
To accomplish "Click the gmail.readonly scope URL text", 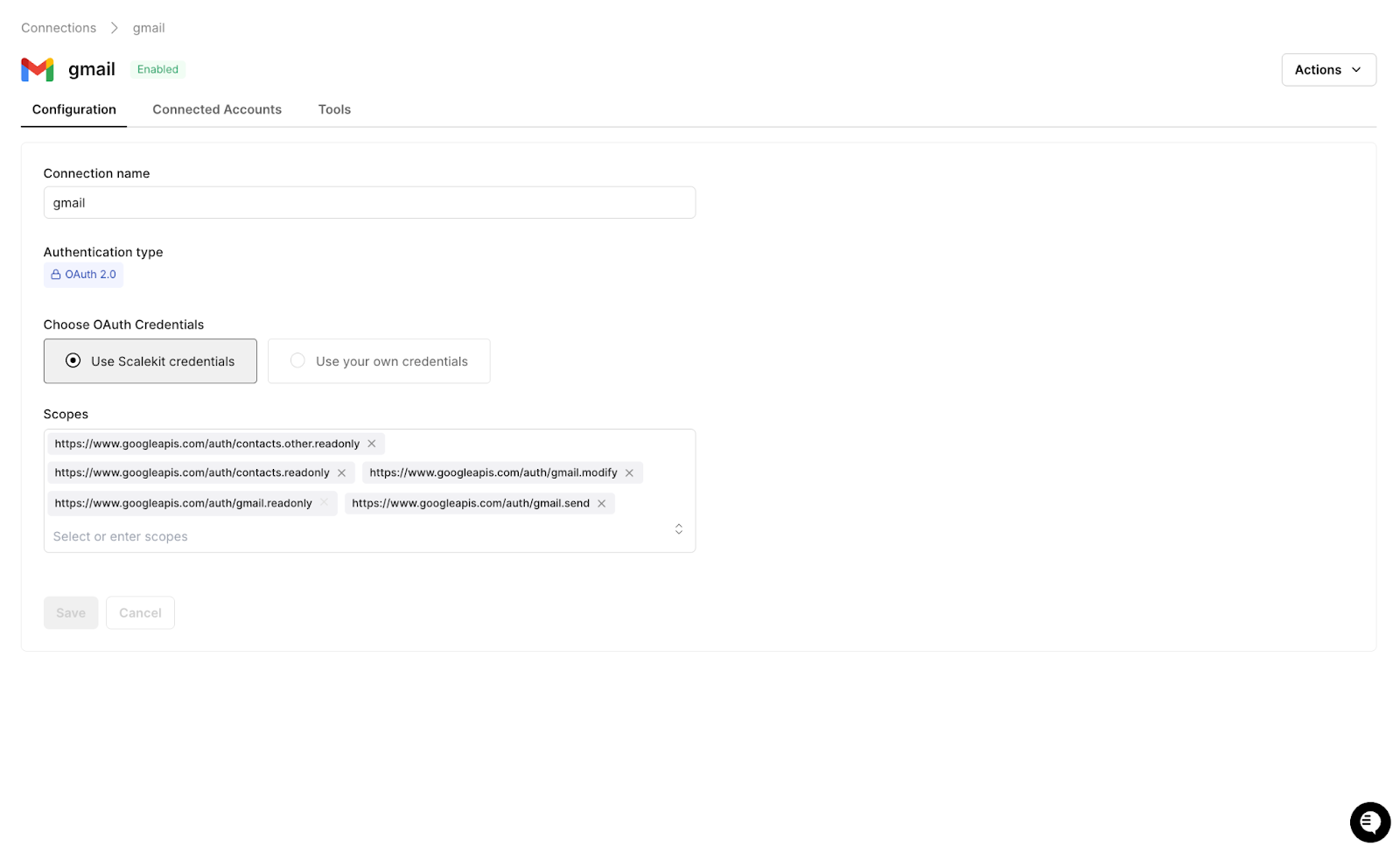I will pos(184,503).
